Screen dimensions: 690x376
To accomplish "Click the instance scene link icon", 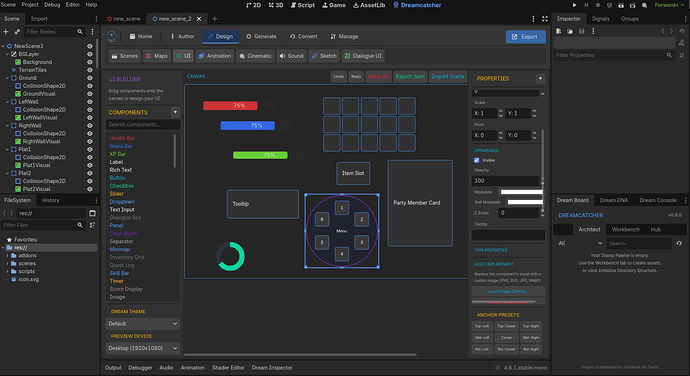I will 17,32.
